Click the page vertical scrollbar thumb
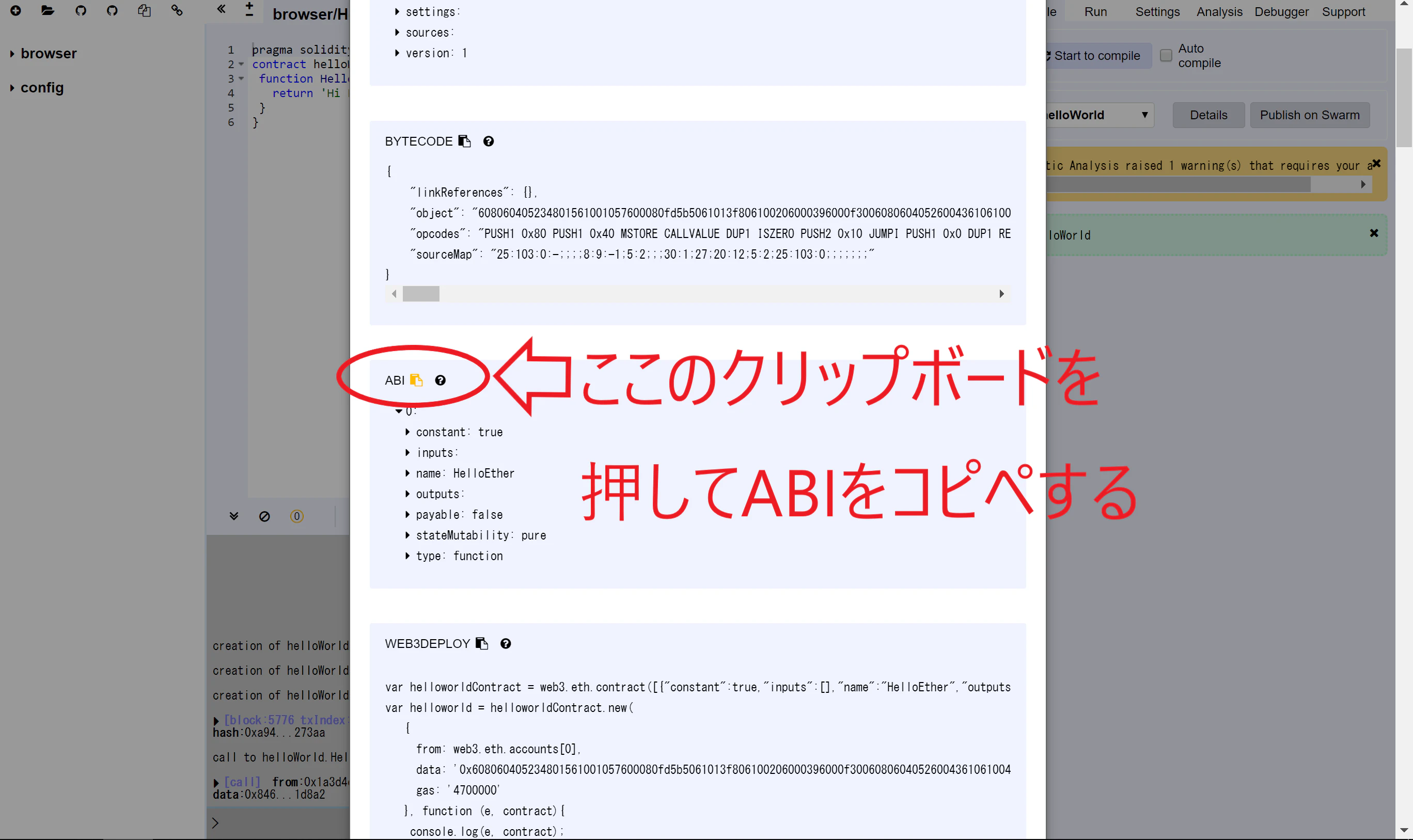The image size is (1413, 840). pos(1404,98)
